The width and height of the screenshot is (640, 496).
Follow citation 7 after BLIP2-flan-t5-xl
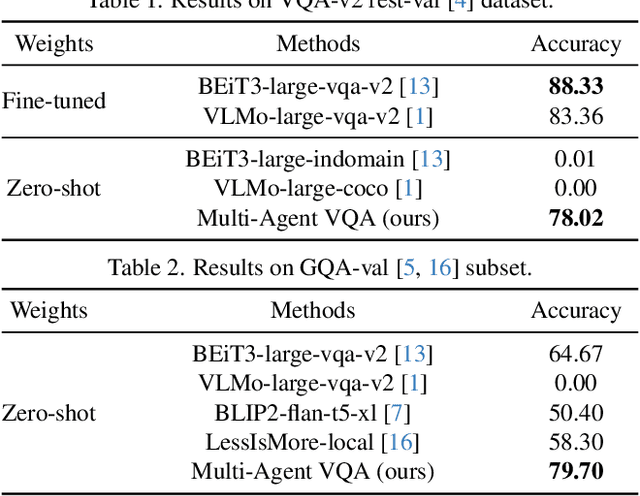pos(398,412)
